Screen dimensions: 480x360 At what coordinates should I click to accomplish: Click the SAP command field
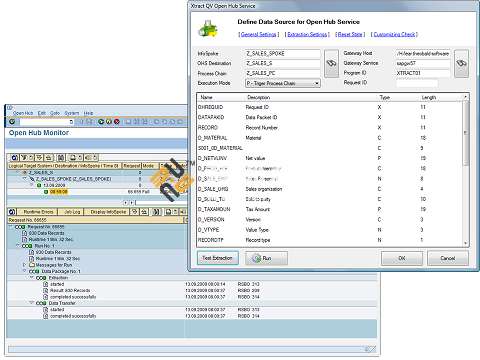pos(46,122)
